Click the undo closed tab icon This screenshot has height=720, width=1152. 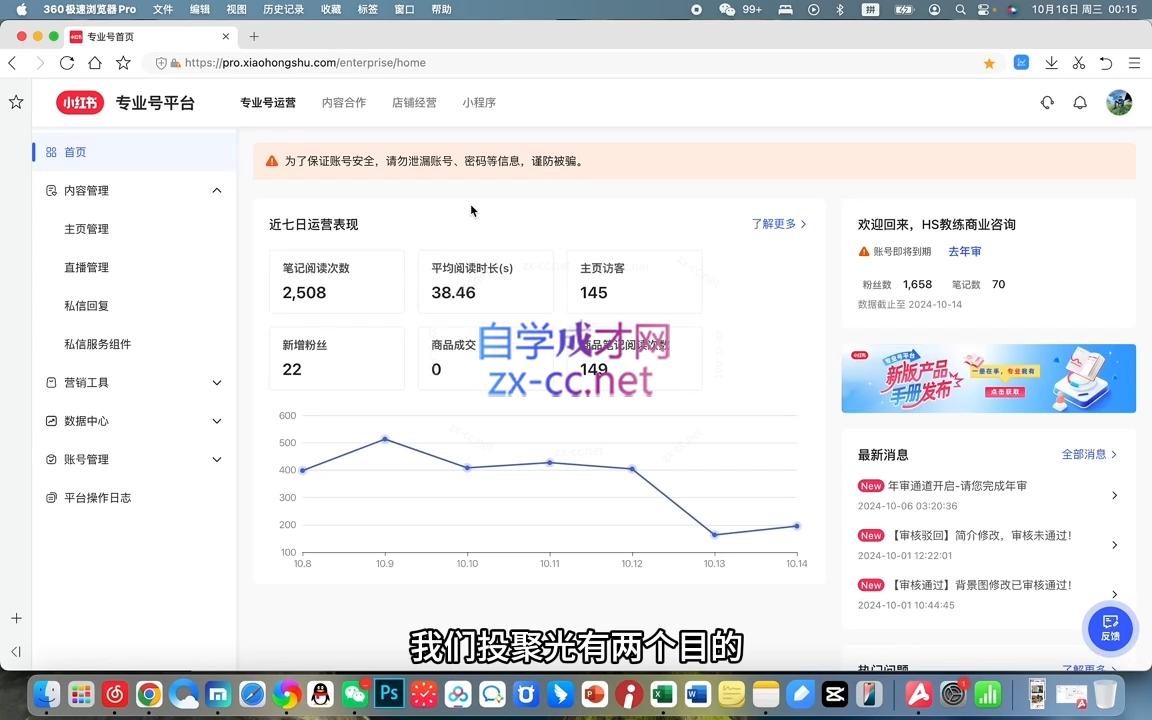pos(1106,63)
